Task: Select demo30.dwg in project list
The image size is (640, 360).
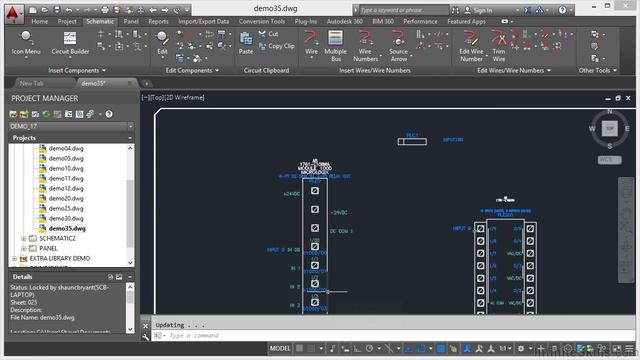Action: [x=66, y=218]
